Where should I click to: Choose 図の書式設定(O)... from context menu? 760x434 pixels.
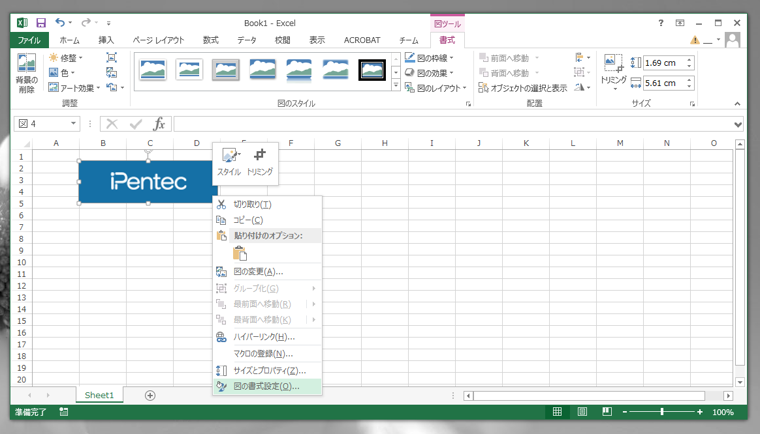click(267, 386)
